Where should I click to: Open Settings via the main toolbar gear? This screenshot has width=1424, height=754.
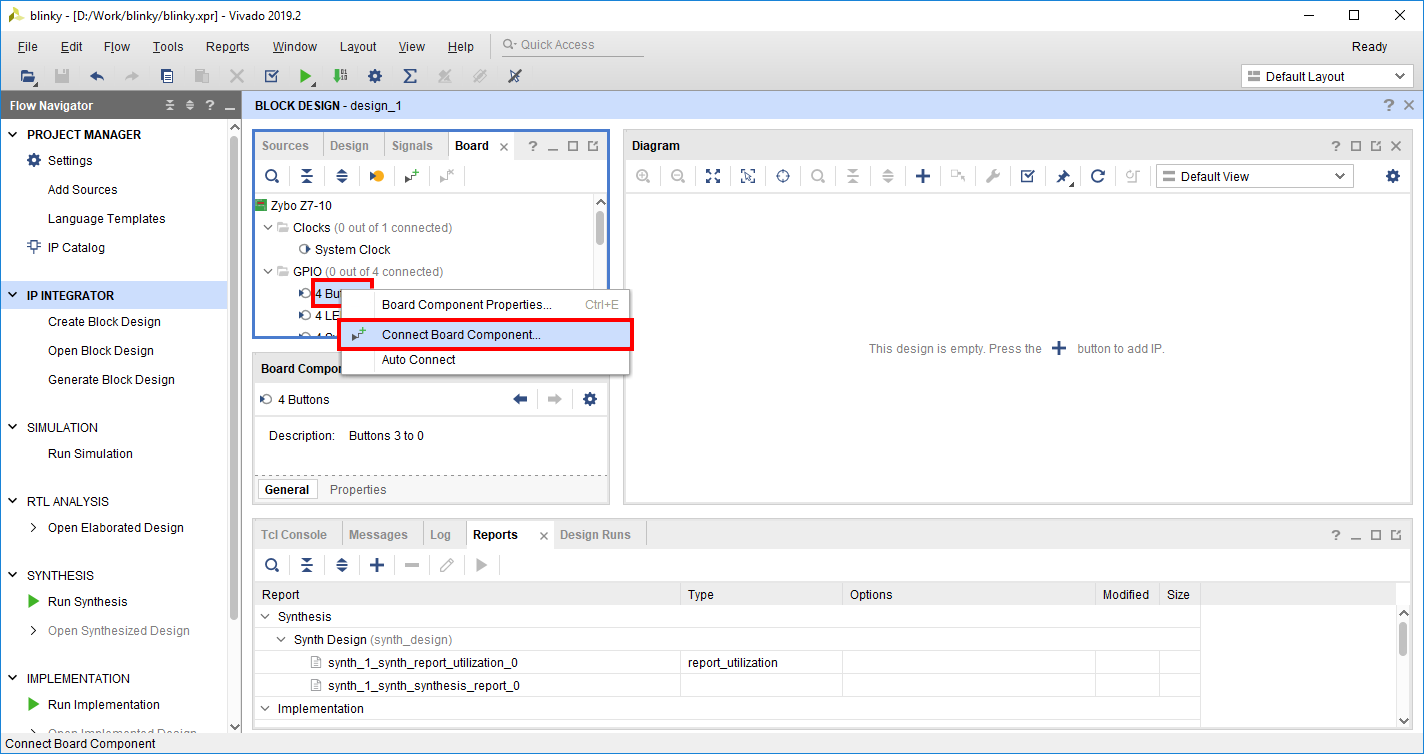[x=375, y=76]
